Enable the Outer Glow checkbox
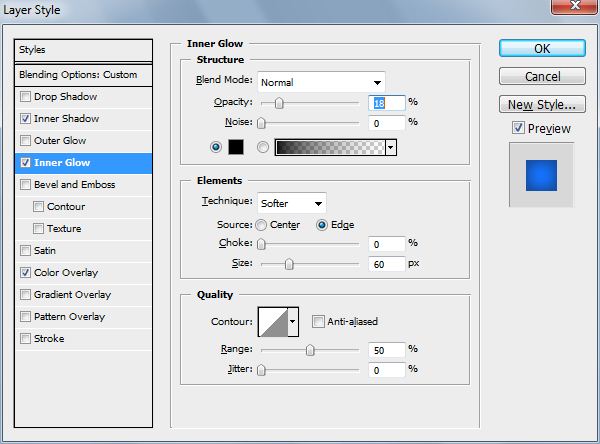Image resolution: width=600 pixels, height=444 pixels. (25, 140)
